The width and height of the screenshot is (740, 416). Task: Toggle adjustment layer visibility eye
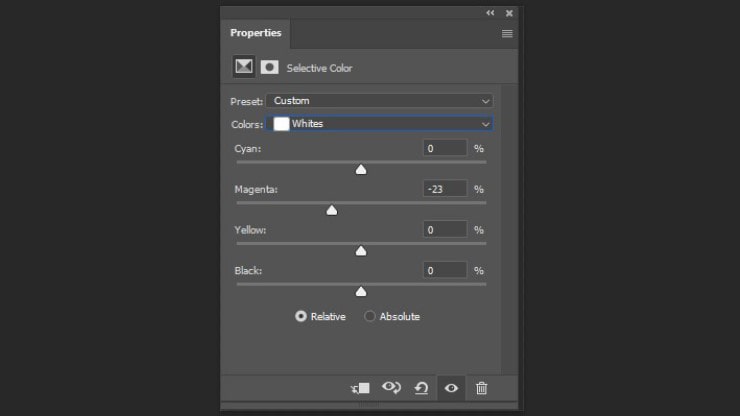click(451, 388)
